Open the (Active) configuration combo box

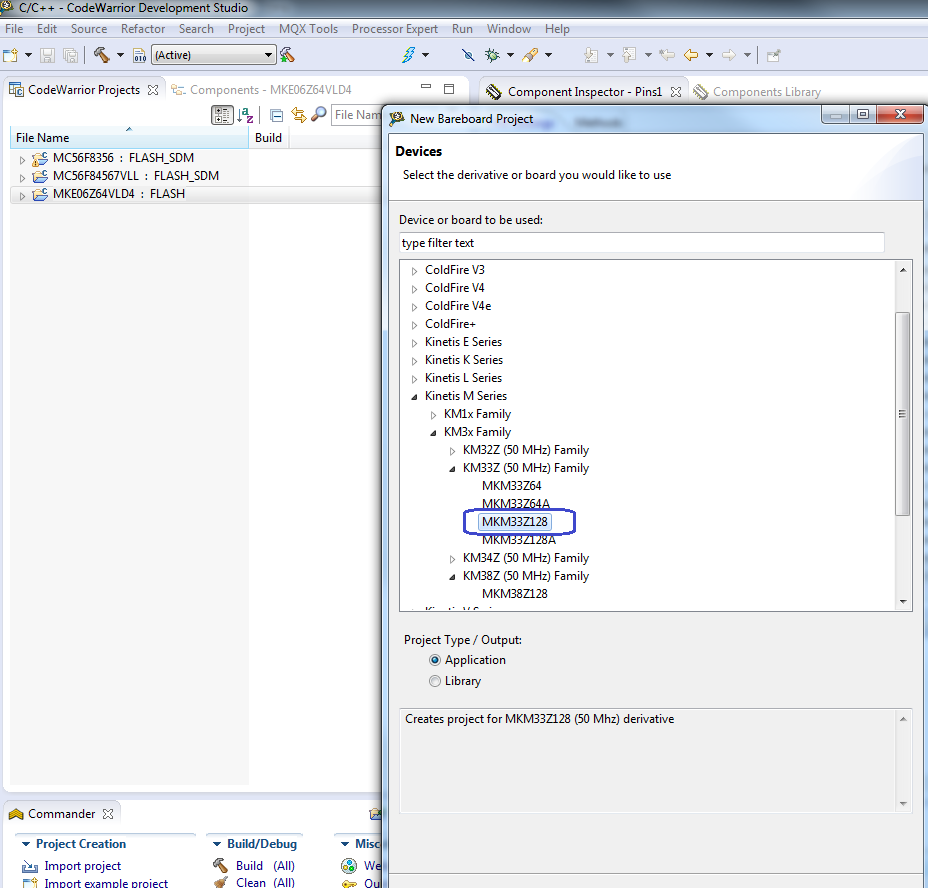214,55
